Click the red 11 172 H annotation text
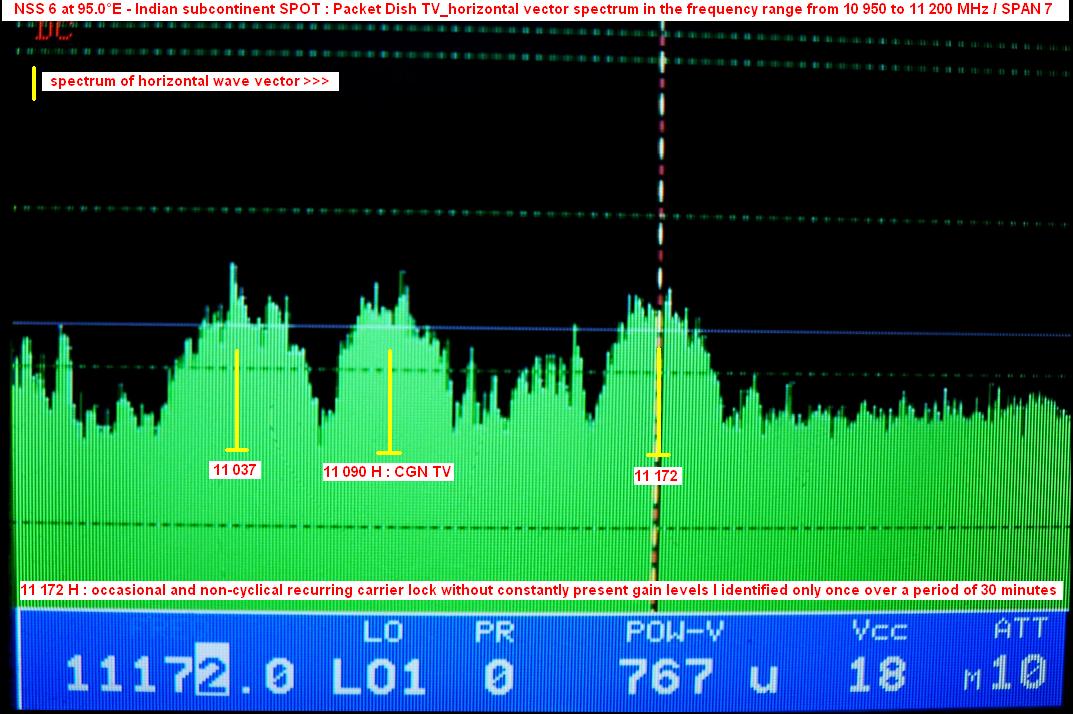 click(537, 590)
